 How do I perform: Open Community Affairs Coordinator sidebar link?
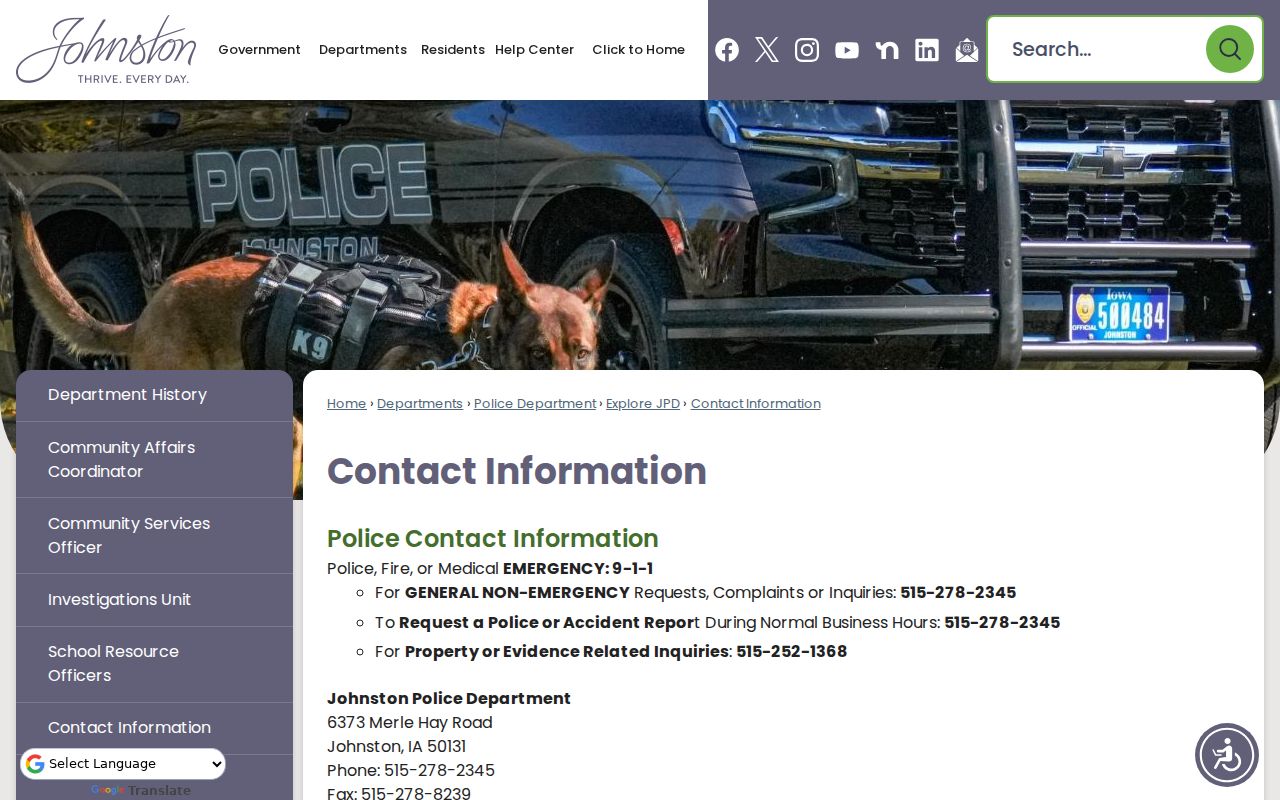click(154, 460)
